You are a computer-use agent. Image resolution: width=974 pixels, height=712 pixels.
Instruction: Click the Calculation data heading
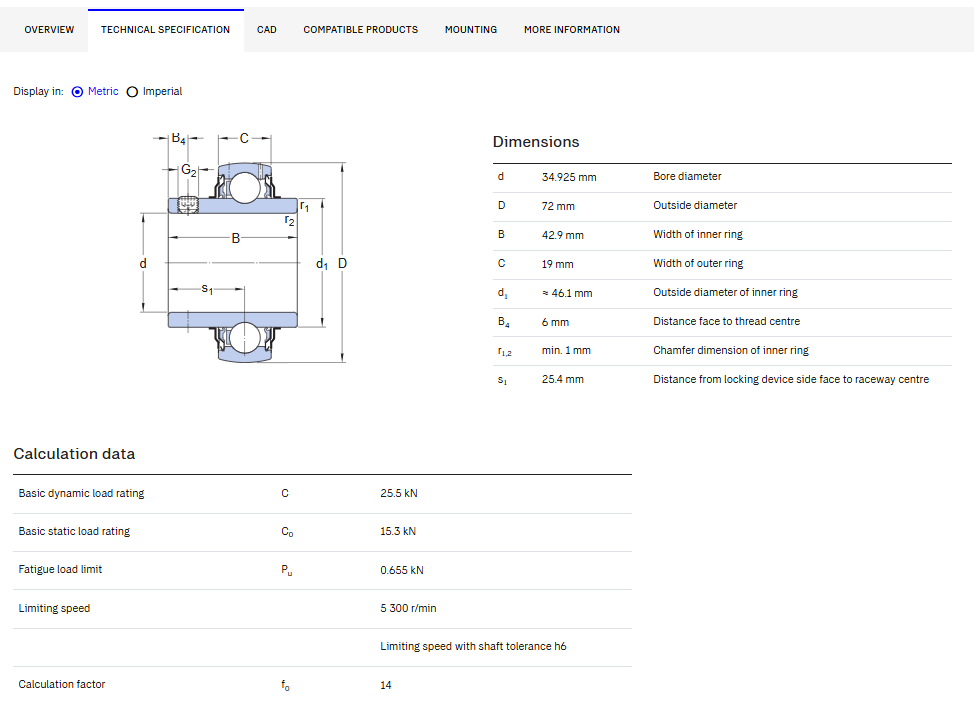[74, 454]
